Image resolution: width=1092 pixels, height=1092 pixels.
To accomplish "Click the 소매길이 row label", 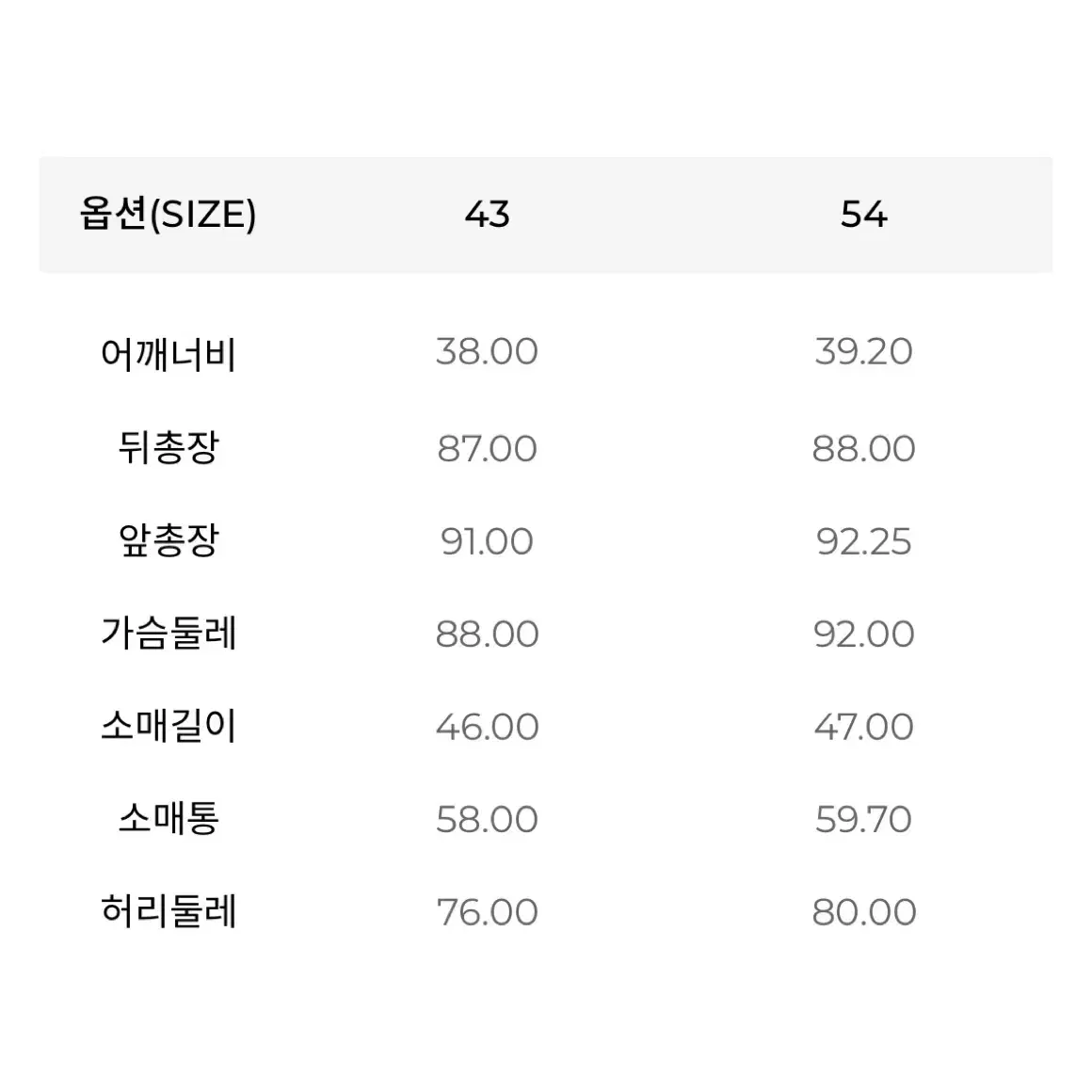I will point(169,727).
